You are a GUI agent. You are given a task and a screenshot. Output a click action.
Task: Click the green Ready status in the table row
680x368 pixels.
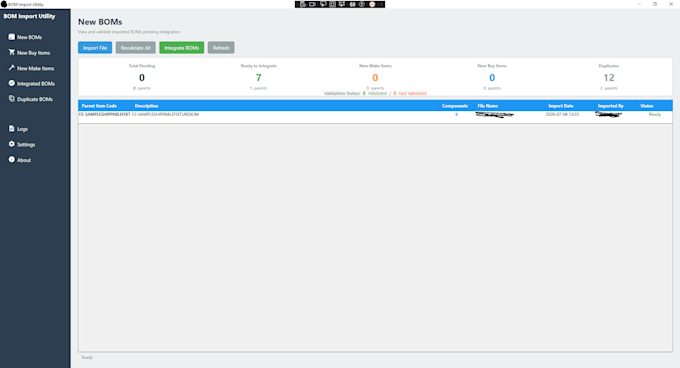click(x=654, y=114)
